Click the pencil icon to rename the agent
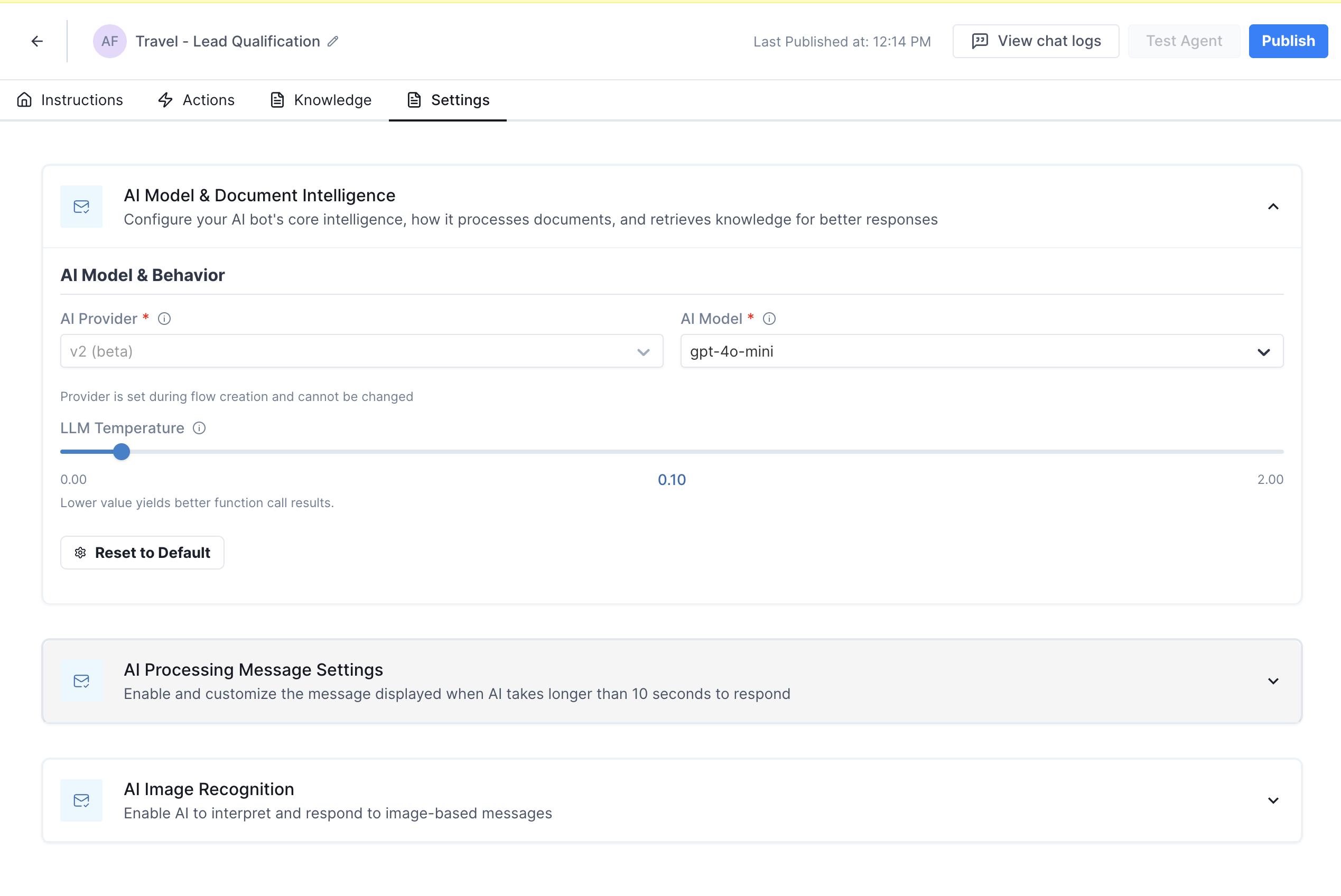1341x896 pixels. click(333, 41)
